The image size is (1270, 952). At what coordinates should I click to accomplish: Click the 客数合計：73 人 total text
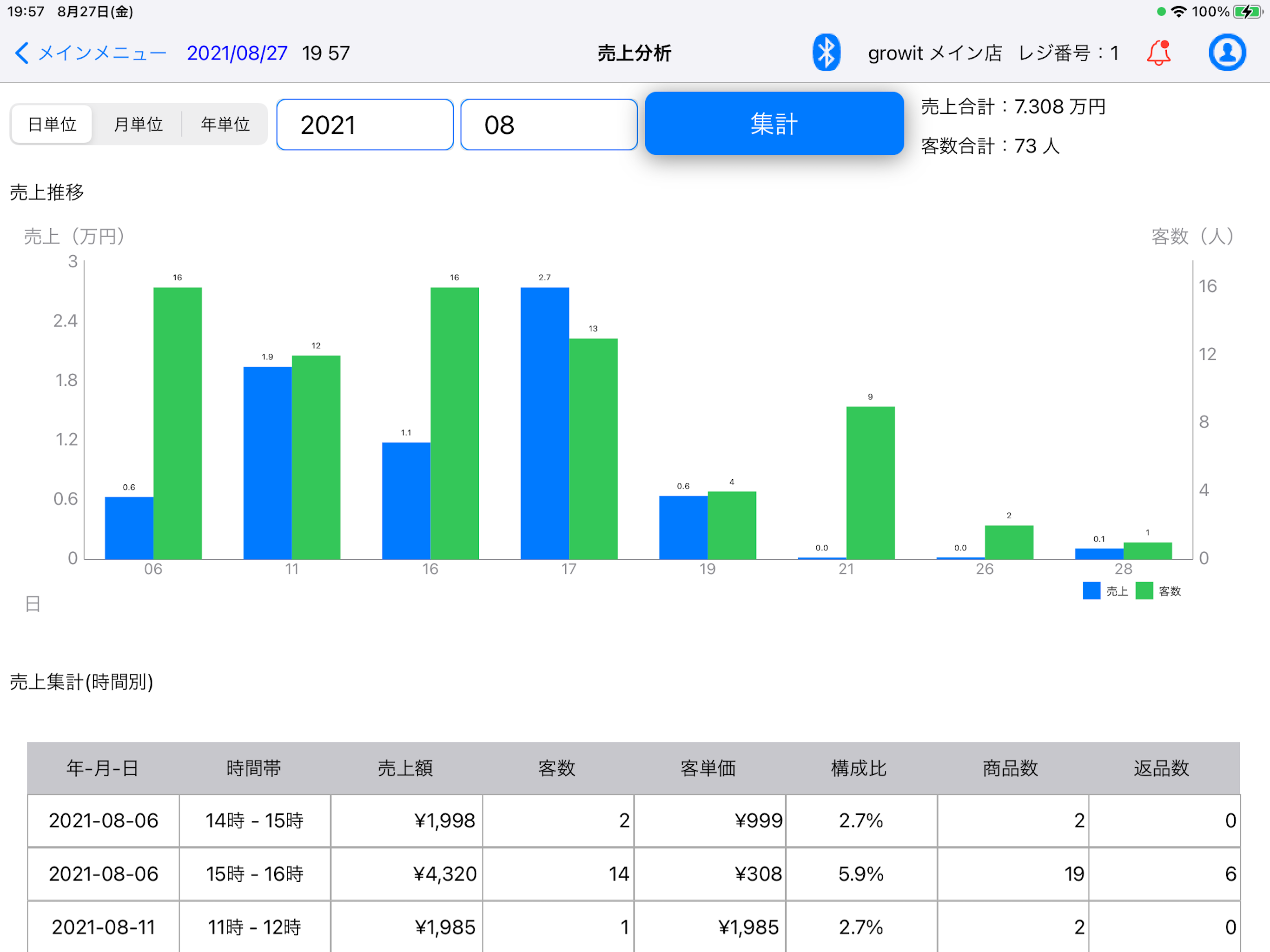click(991, 146)
